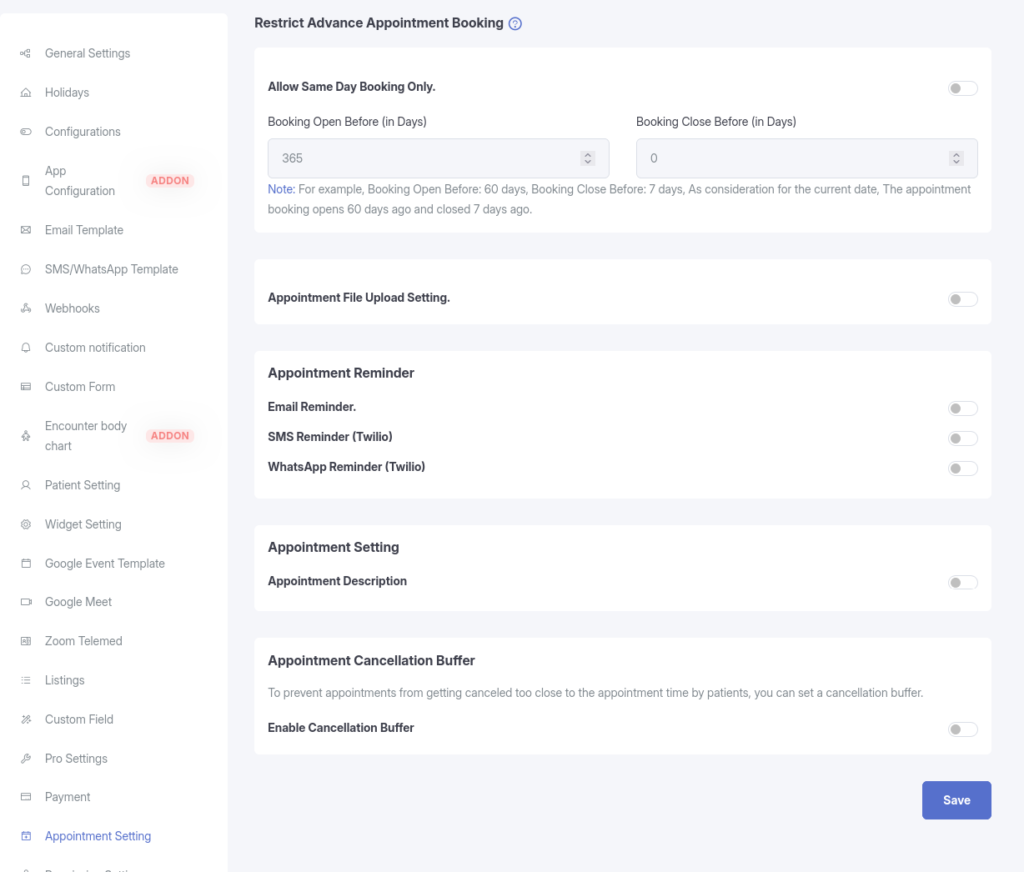
Task: Click the help icon beside Restrict Advance Appointment Booking
Action: 515,24
